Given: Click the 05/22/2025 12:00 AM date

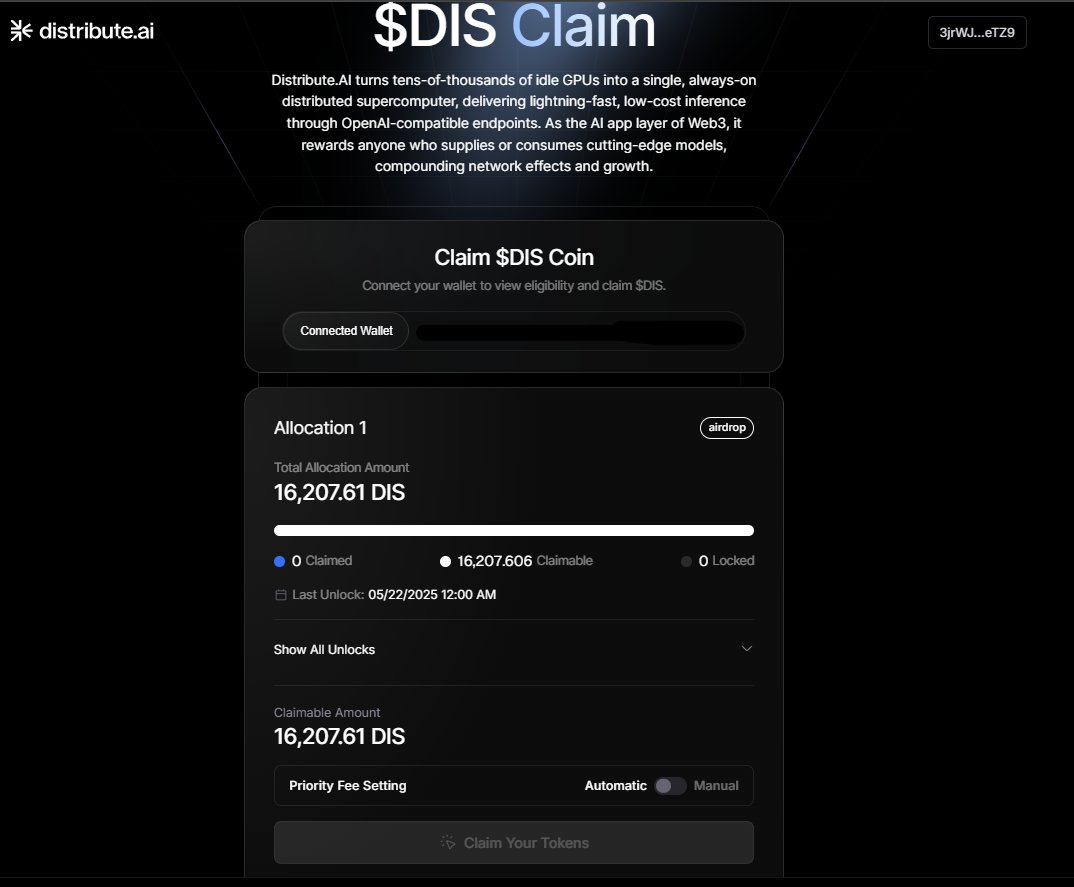Looking at the screenshot, I should [432, 595].
